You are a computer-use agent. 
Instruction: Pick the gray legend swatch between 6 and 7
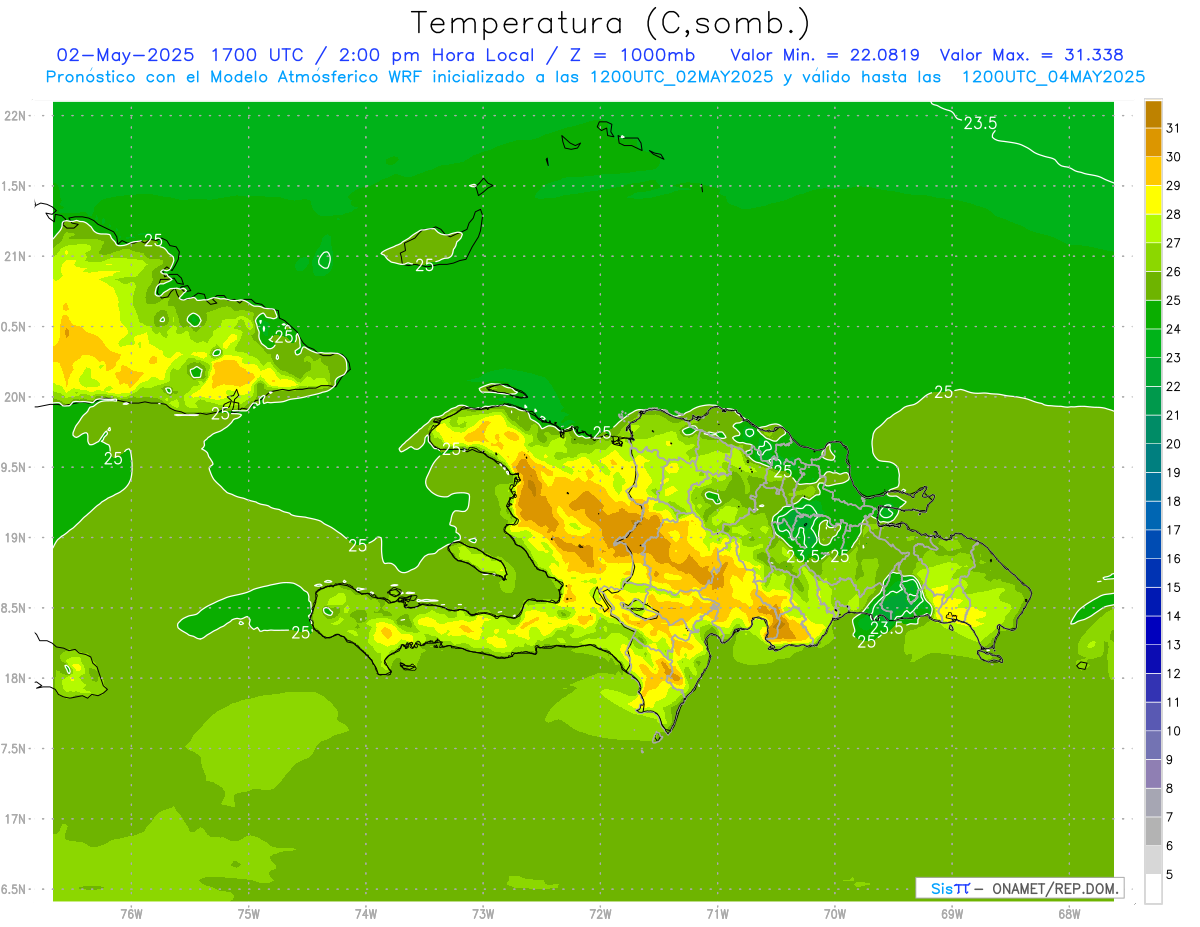point(1153,831)
